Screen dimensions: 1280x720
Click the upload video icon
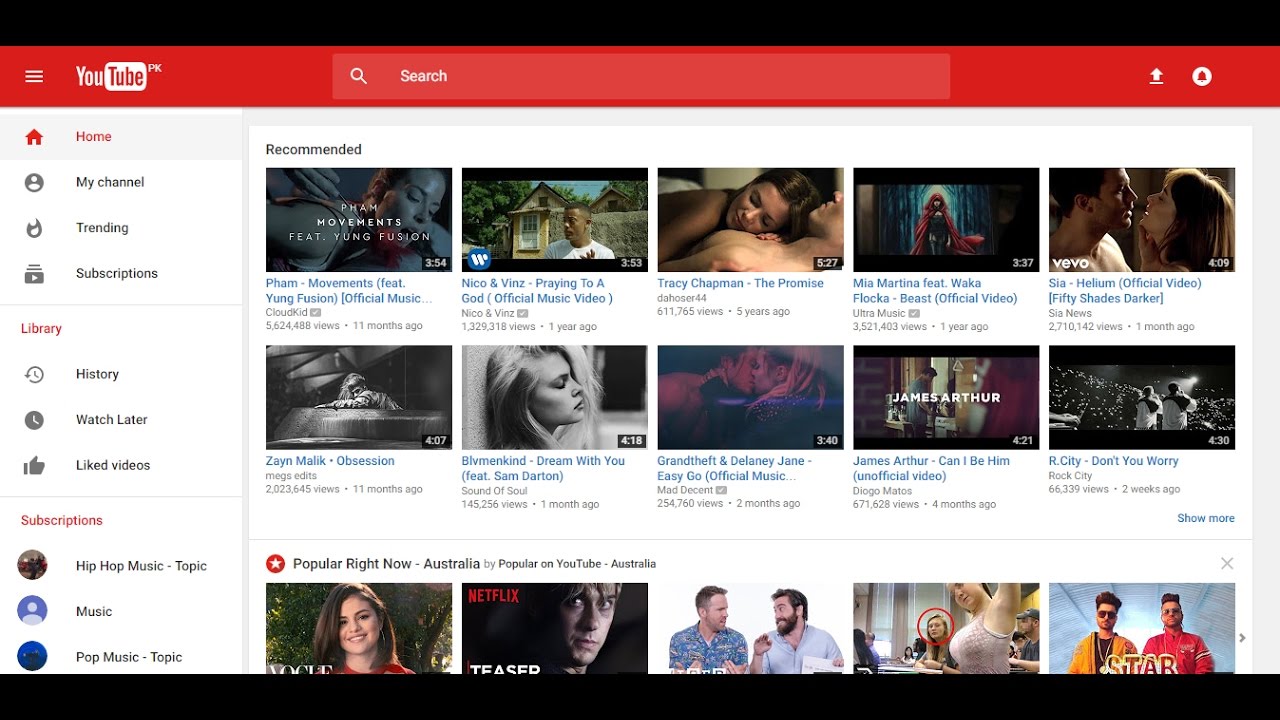pos(1156,76)
